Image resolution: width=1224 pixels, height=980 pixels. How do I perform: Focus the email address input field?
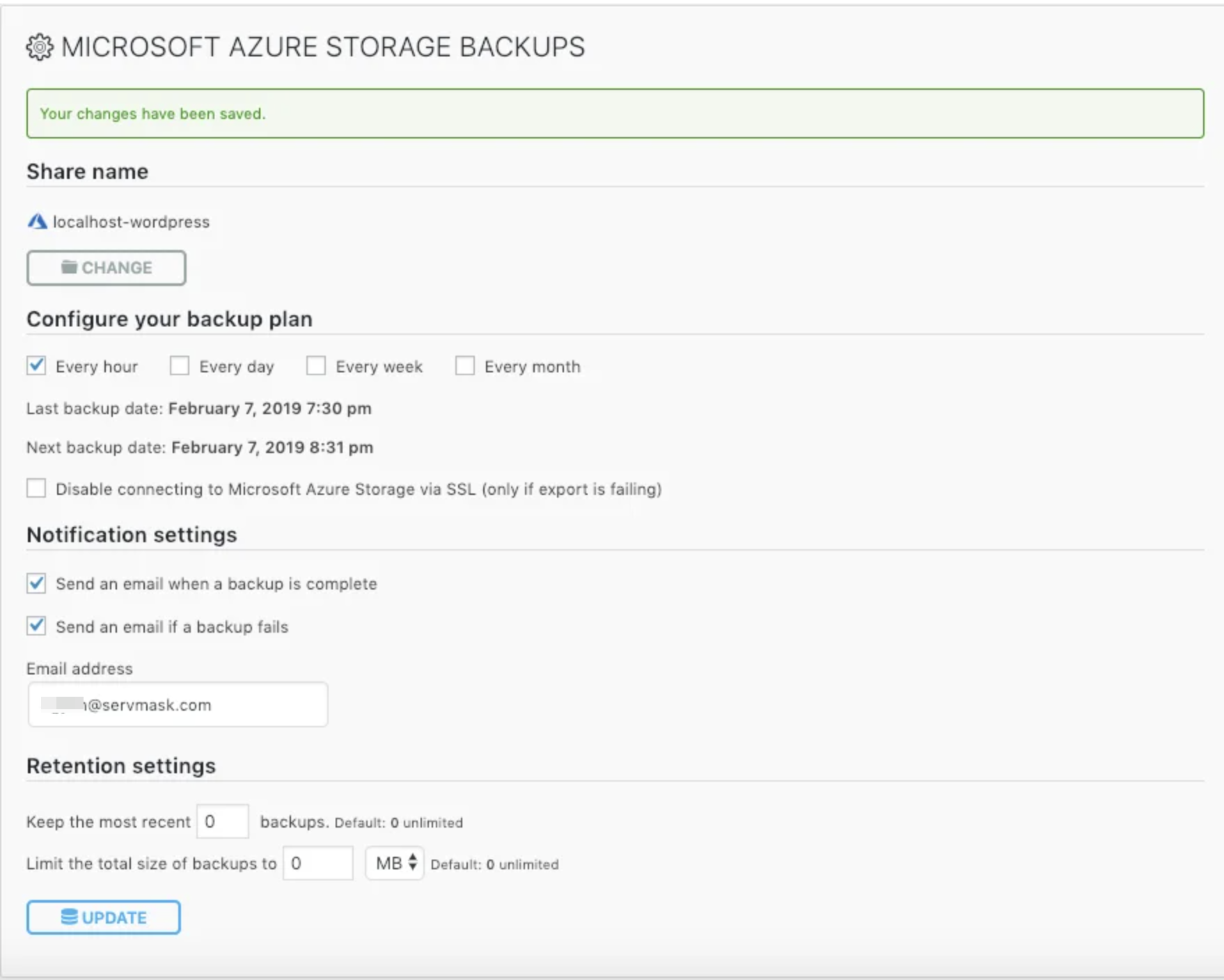coord(178,704)
